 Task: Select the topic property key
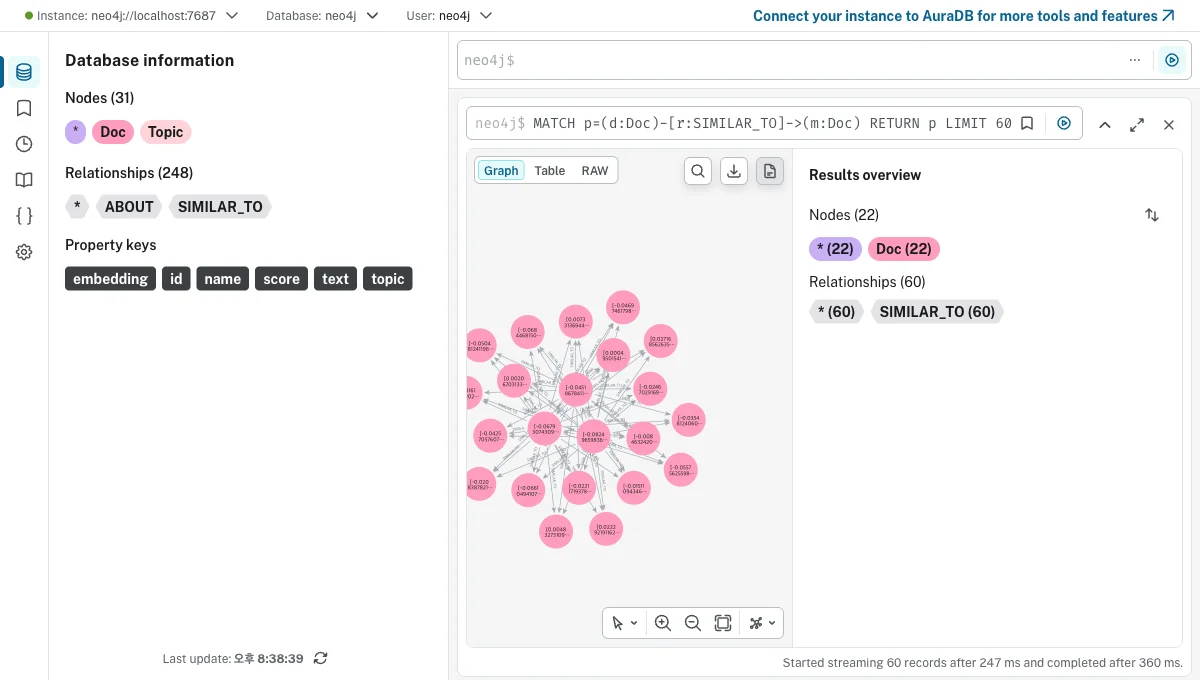click(387, 279)
